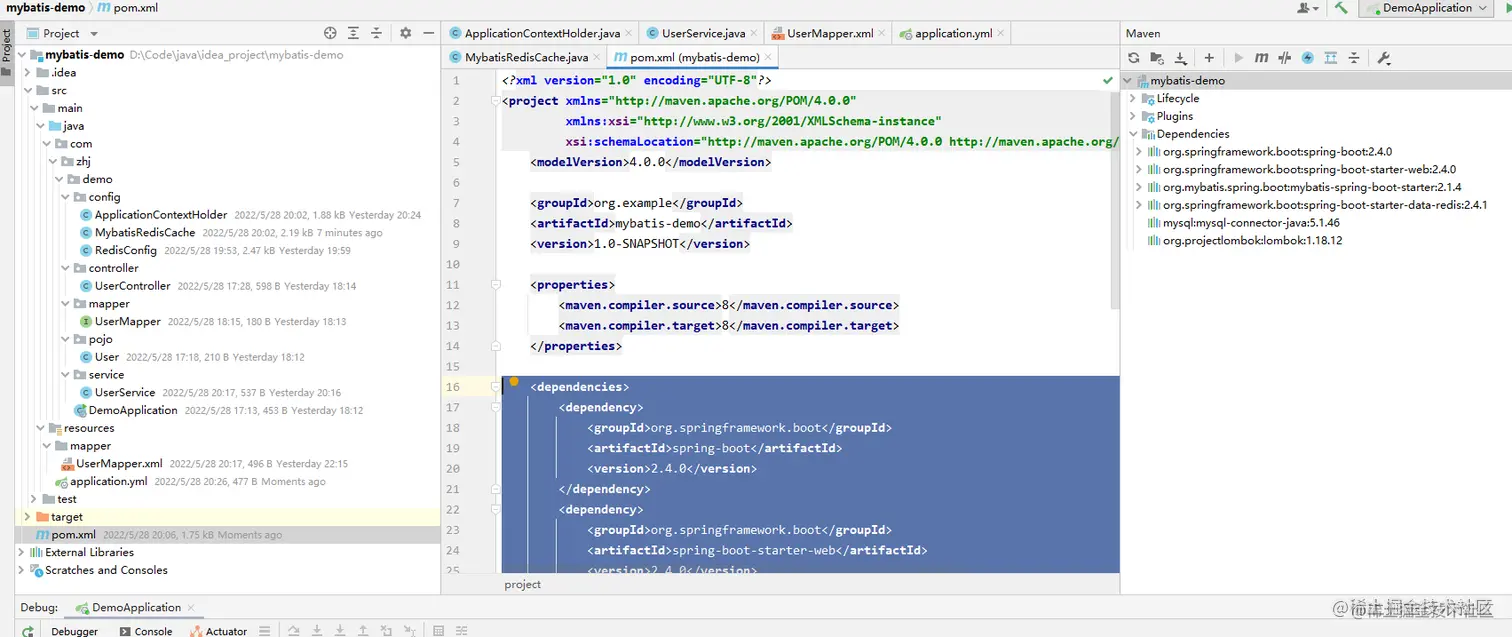The height and width of the screenshot is (637, 1512).
Task: Locate opened file in Project tree
Action: tap(329, 33)
